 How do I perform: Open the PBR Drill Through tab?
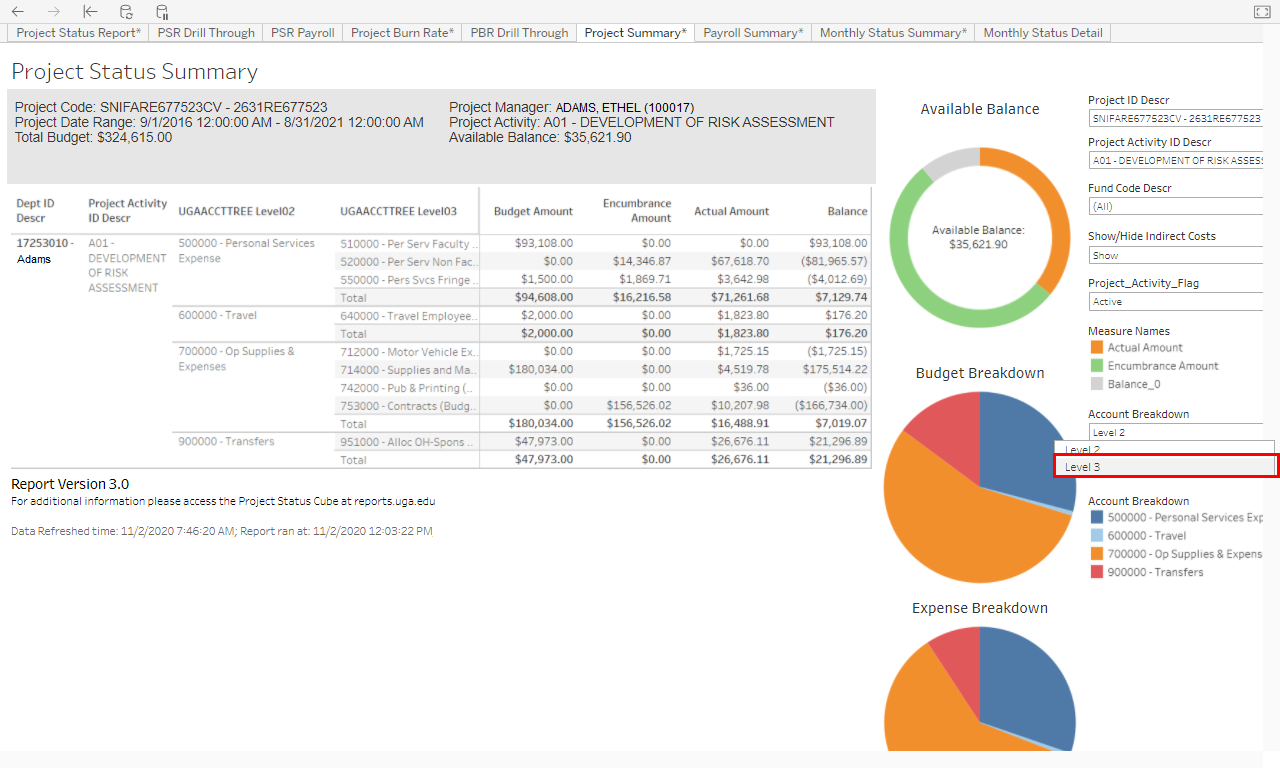pyautogui.click(x=519, y=33)
